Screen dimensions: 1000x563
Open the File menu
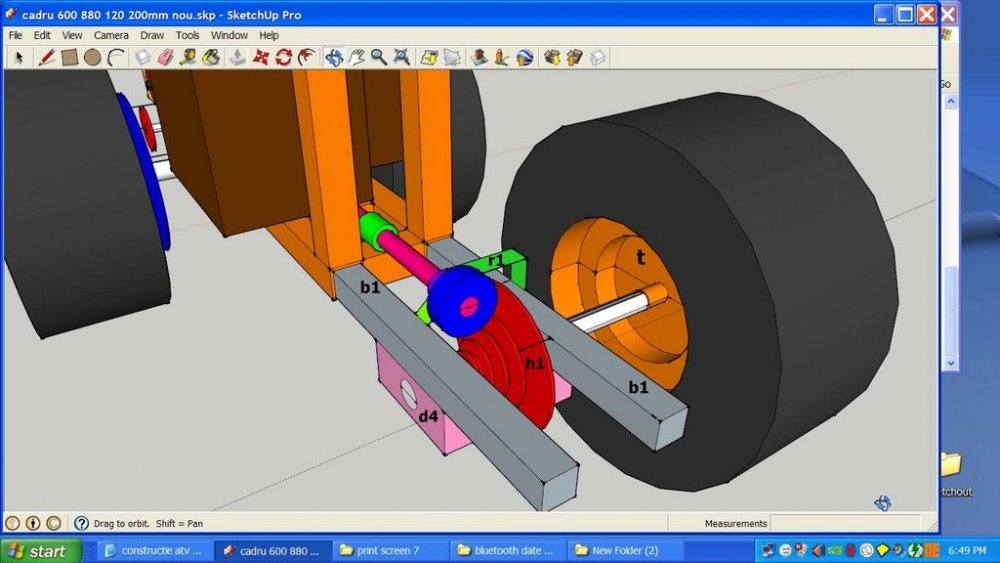(15, 36)
